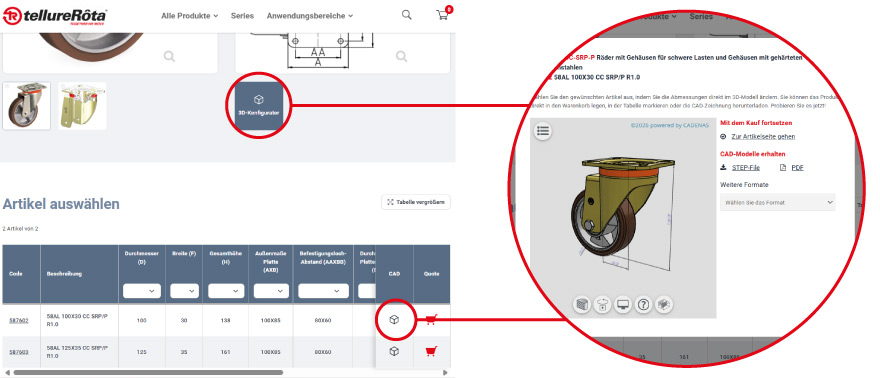This screenshot has width=880, height=378.
Task: Open the list menu icon in 3D viewer
Action: click(x=543, y=131)
